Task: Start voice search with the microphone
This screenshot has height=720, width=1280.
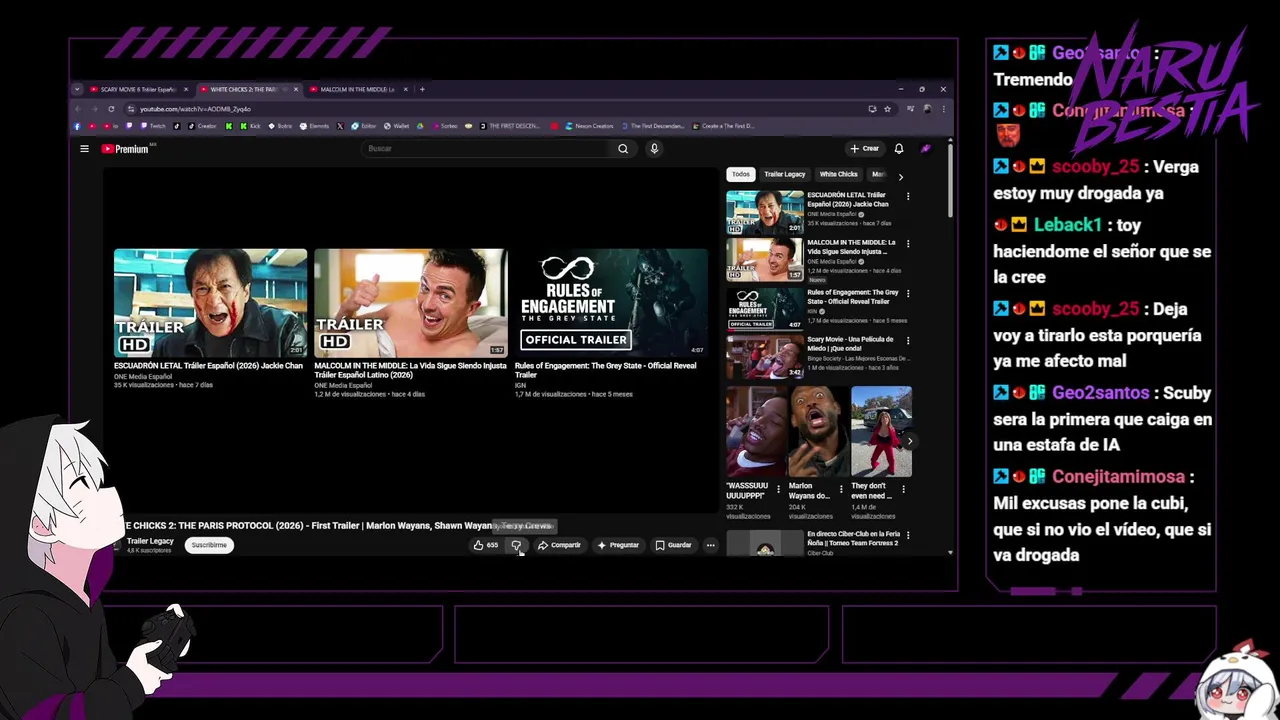Action: coord(654,149)
